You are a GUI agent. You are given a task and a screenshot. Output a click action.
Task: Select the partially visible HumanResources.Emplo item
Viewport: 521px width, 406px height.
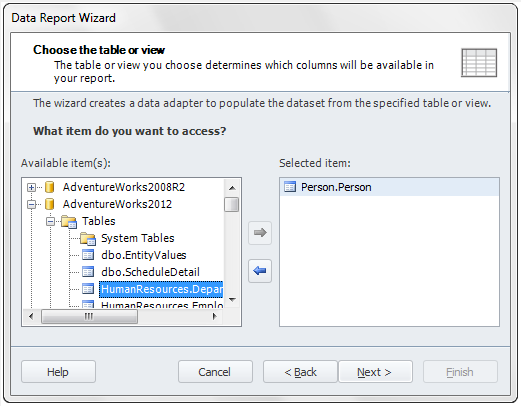(x=162, y=304)
